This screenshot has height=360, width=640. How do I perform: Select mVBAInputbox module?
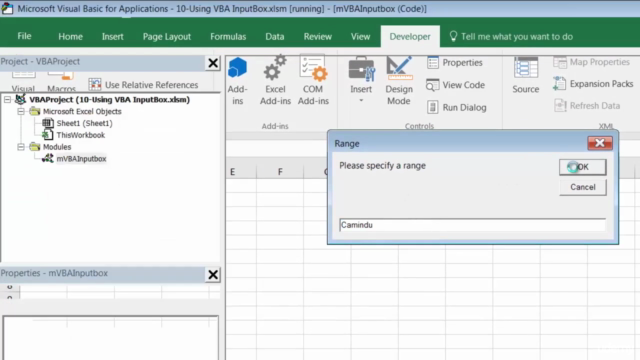pos(81,159)
